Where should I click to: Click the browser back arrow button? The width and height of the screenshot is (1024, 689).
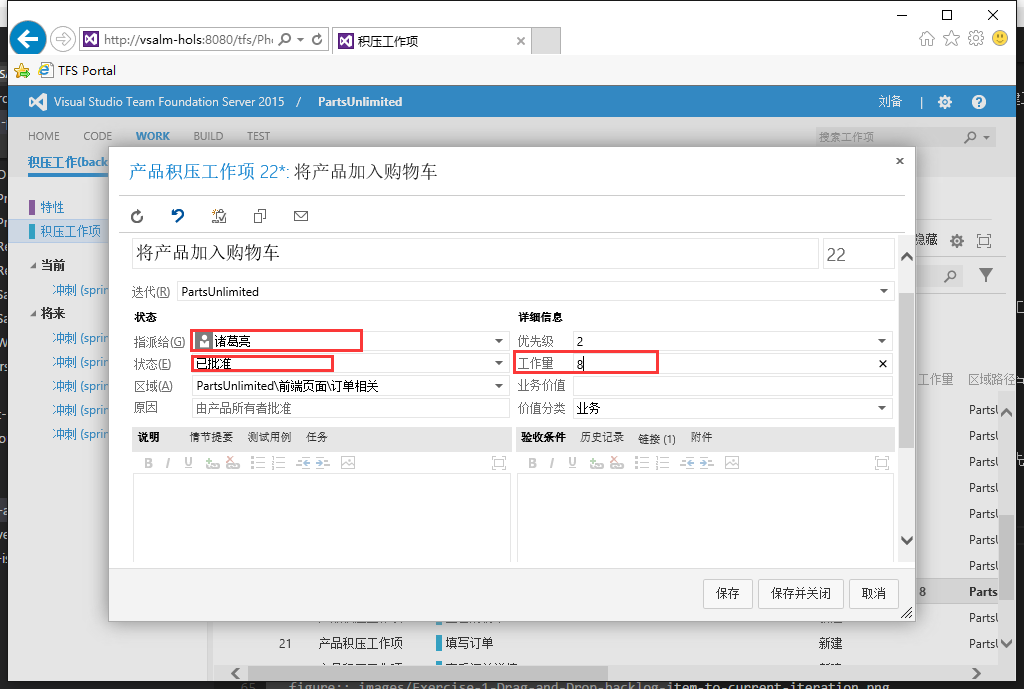pyautogui.click(x=27, y=39)
